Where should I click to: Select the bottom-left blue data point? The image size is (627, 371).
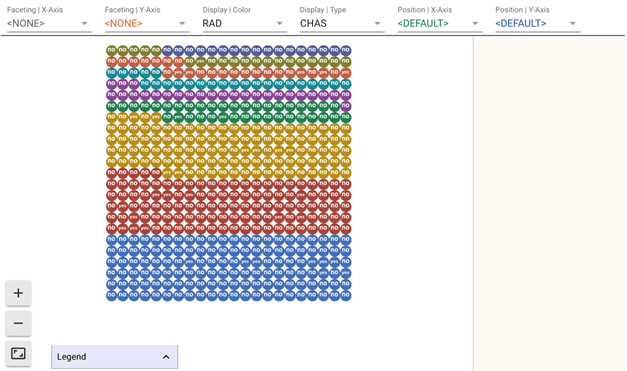[x=111, y=295]
